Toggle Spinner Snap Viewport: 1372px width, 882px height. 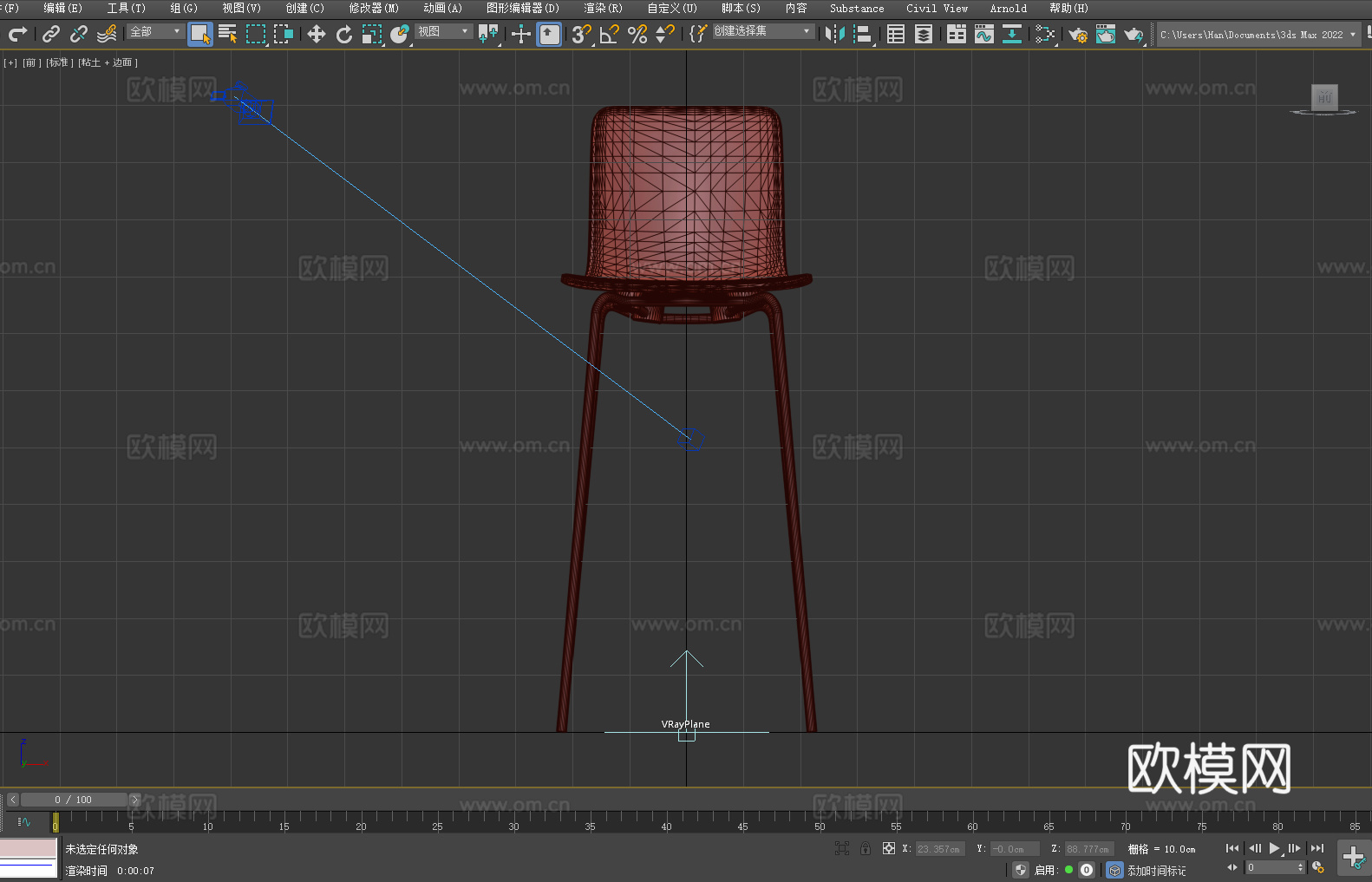coord(665,34)
